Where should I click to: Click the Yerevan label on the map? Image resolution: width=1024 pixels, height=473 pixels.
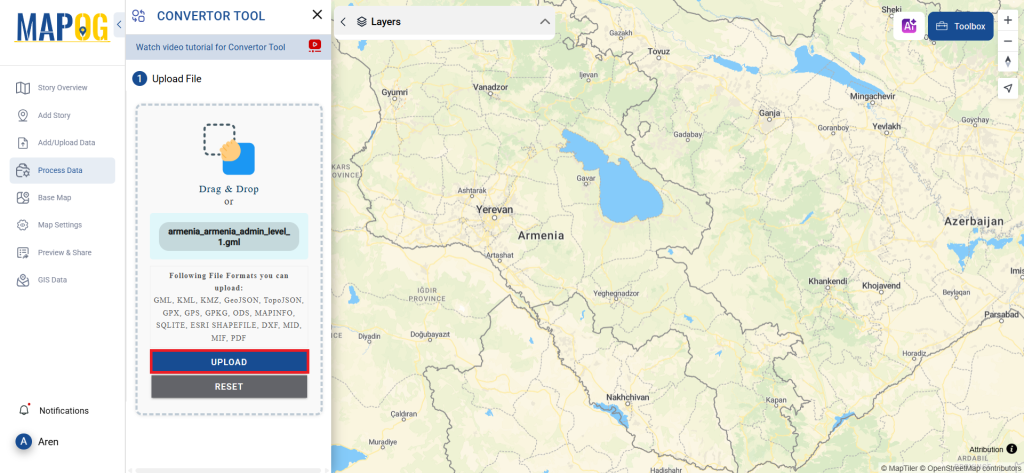pyautogui.click(x=494, y=210)
